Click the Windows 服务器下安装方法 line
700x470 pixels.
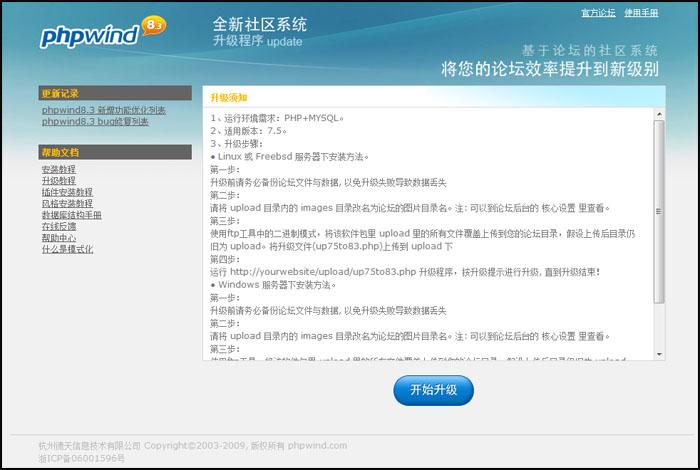pos(273,285)
